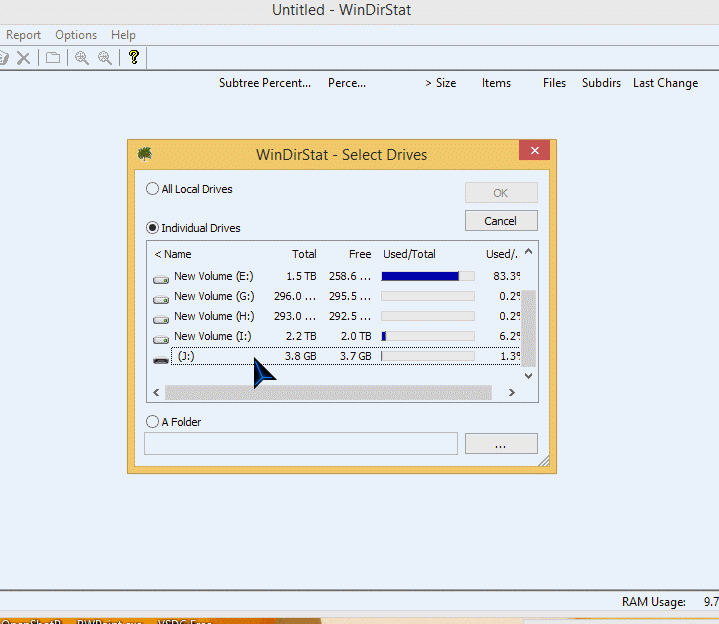This screenshot has height=624, width=719.
Task: Click the vertical scrollbar thumb in drive list
Action: [528, 328]
